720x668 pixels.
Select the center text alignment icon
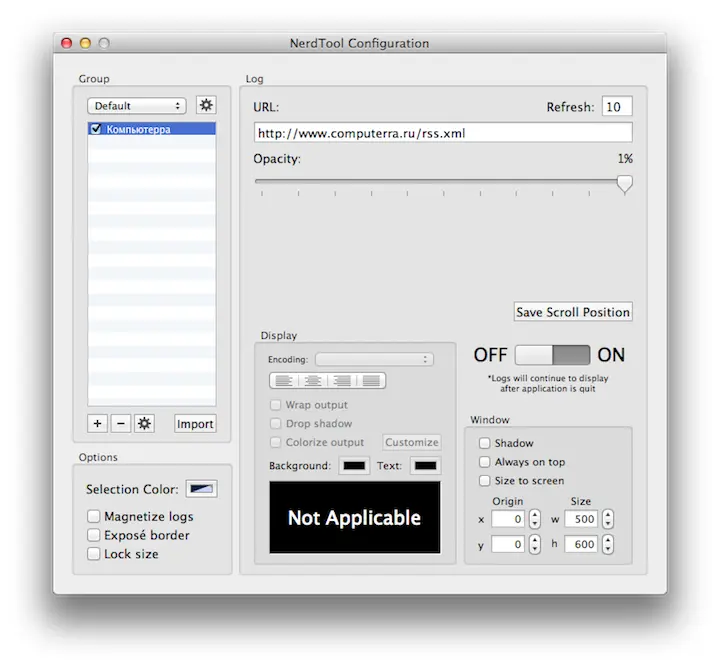tap(313, 380)
